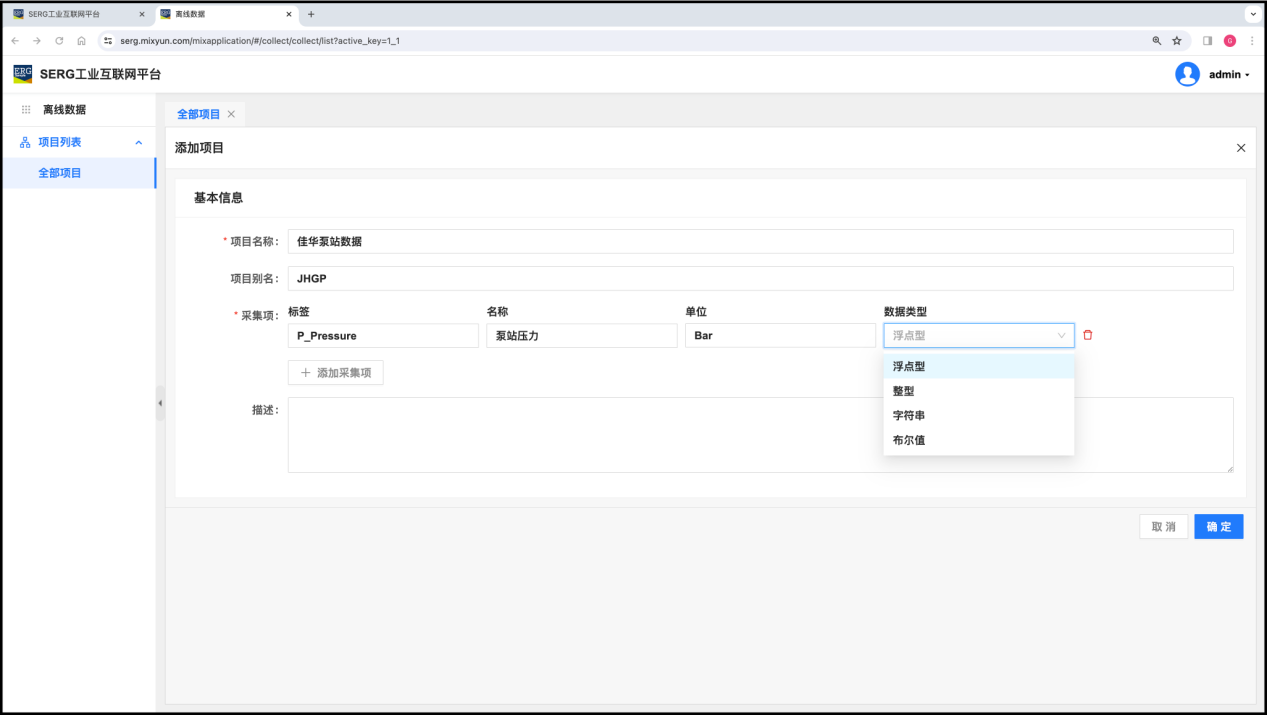Delete the P_Pressure collection item row
This screenshot has height=715, width=1267.
point(1088,335)
